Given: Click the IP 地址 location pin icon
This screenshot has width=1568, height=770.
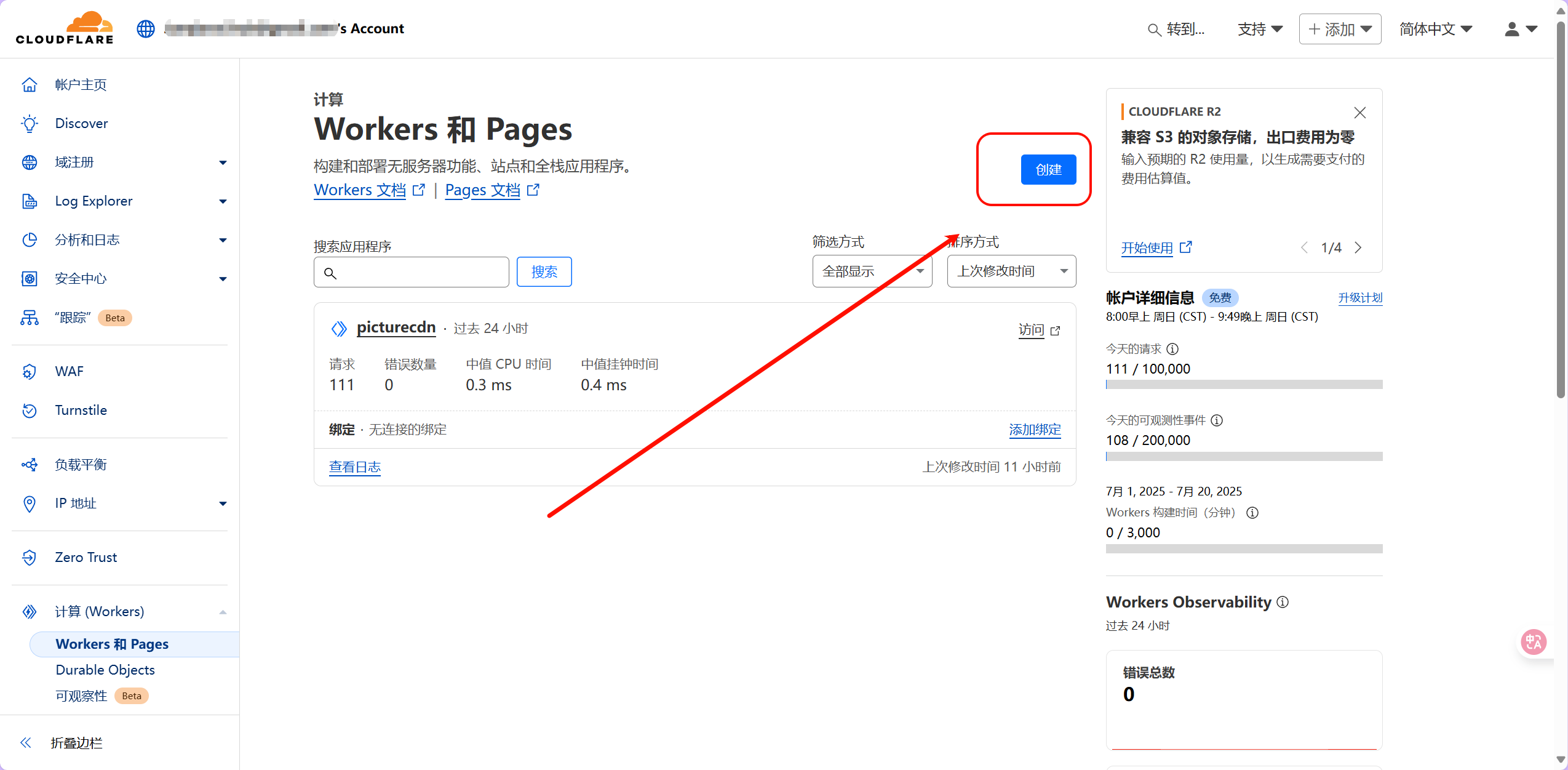Looking at the screenshot, I should [x=30, y=503].
